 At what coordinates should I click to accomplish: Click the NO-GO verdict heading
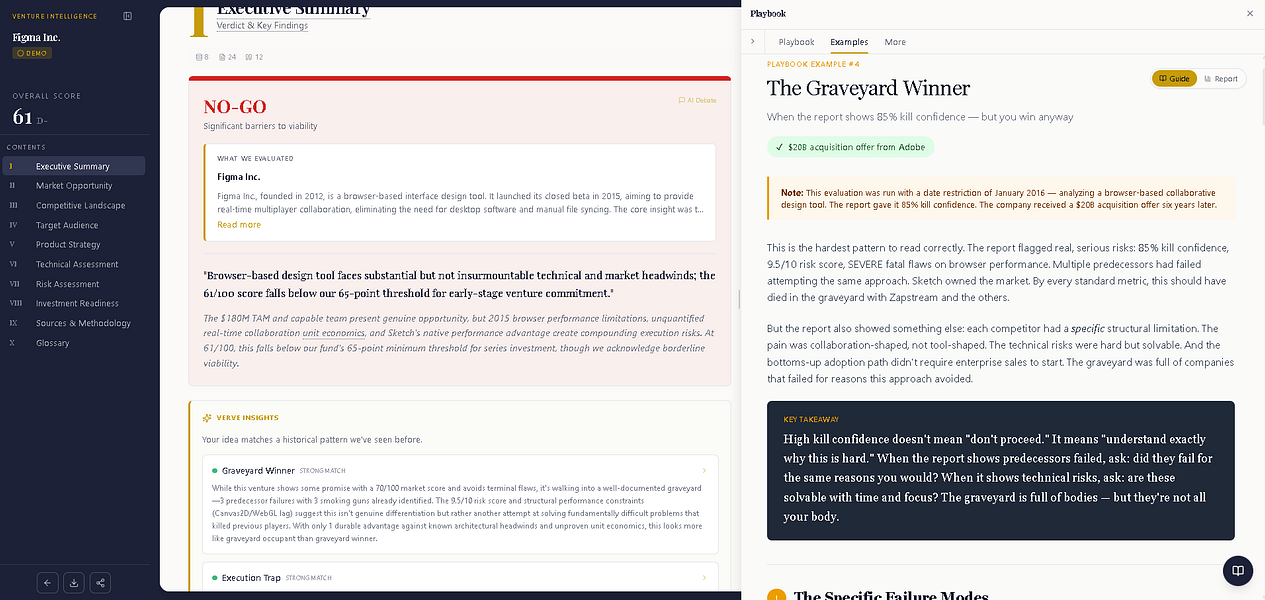tap(235, 107)
